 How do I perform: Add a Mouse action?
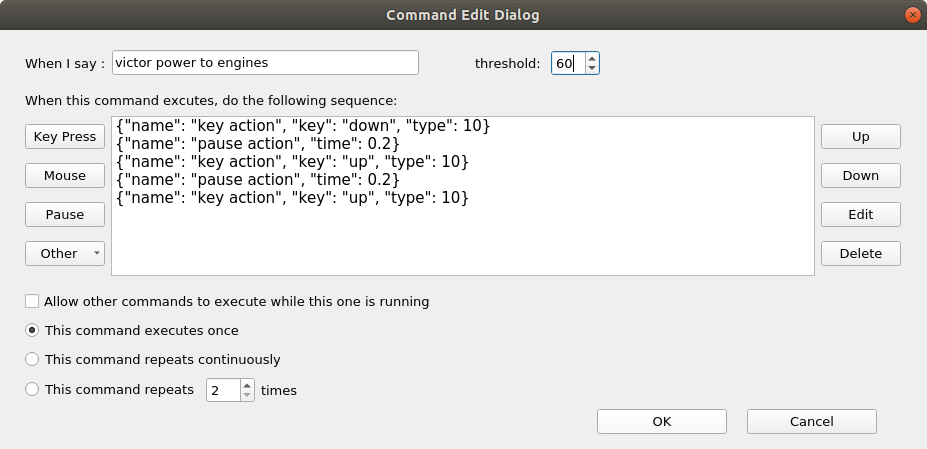pyautogui.click(x=65, y=176)
